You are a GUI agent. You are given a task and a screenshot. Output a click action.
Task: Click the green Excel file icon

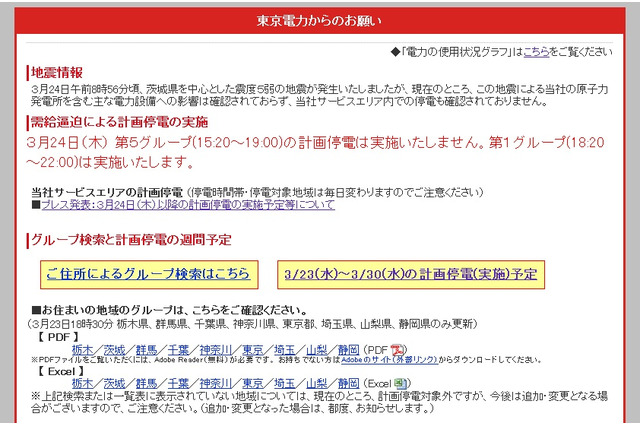click(x=401, y=383)
